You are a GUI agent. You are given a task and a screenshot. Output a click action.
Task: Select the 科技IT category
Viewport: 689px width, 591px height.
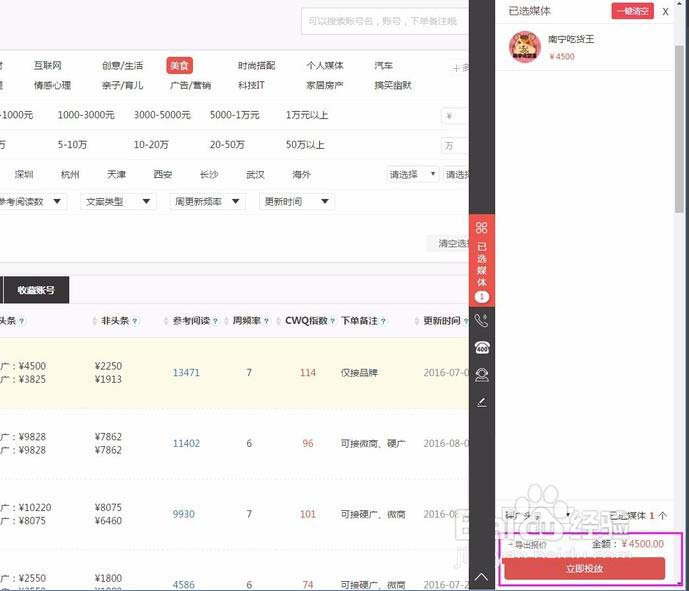251,85
